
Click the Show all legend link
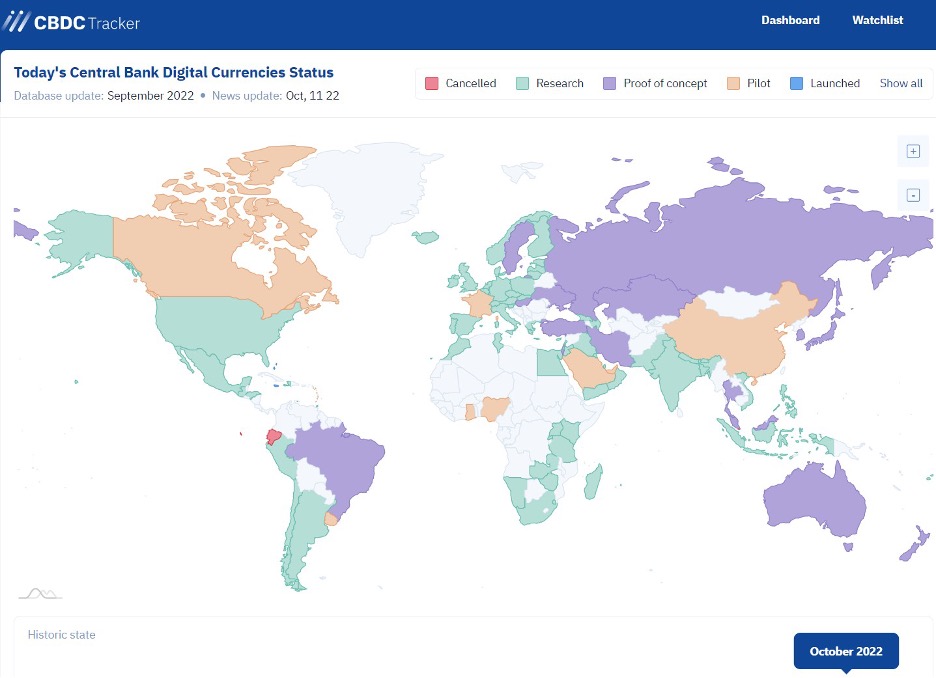(901, 83)
